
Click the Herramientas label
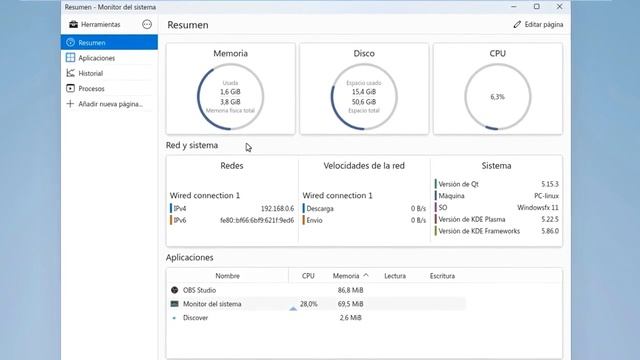pyautogui.click(x=100, y=24)
